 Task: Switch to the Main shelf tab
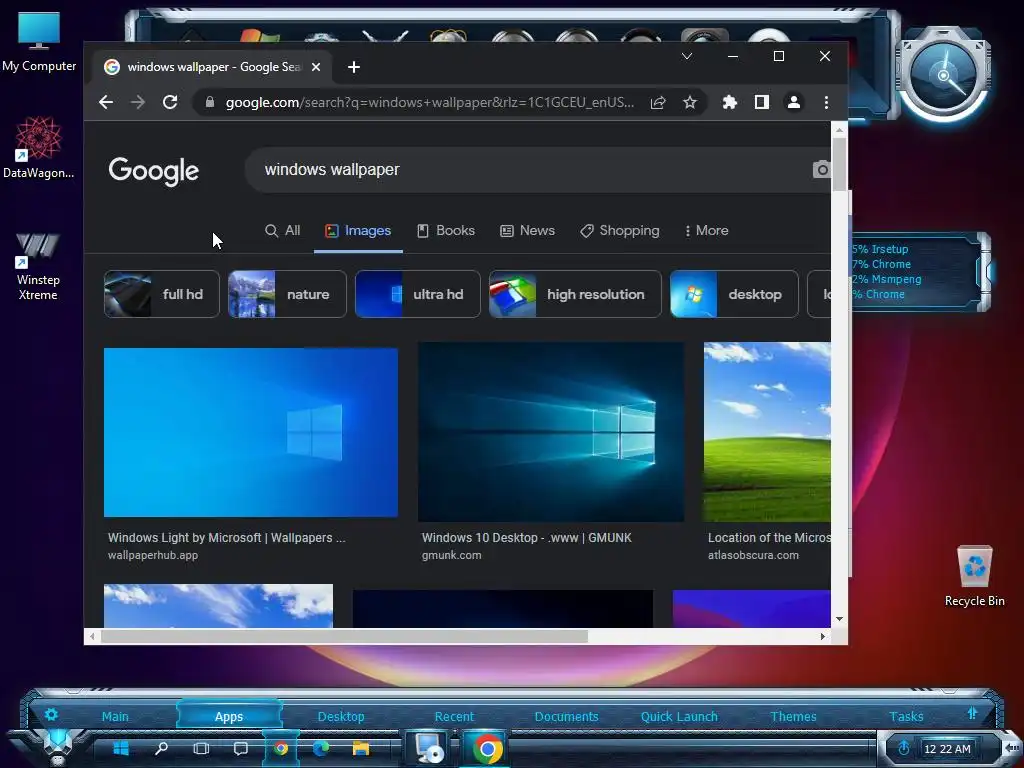pos(115,716)
